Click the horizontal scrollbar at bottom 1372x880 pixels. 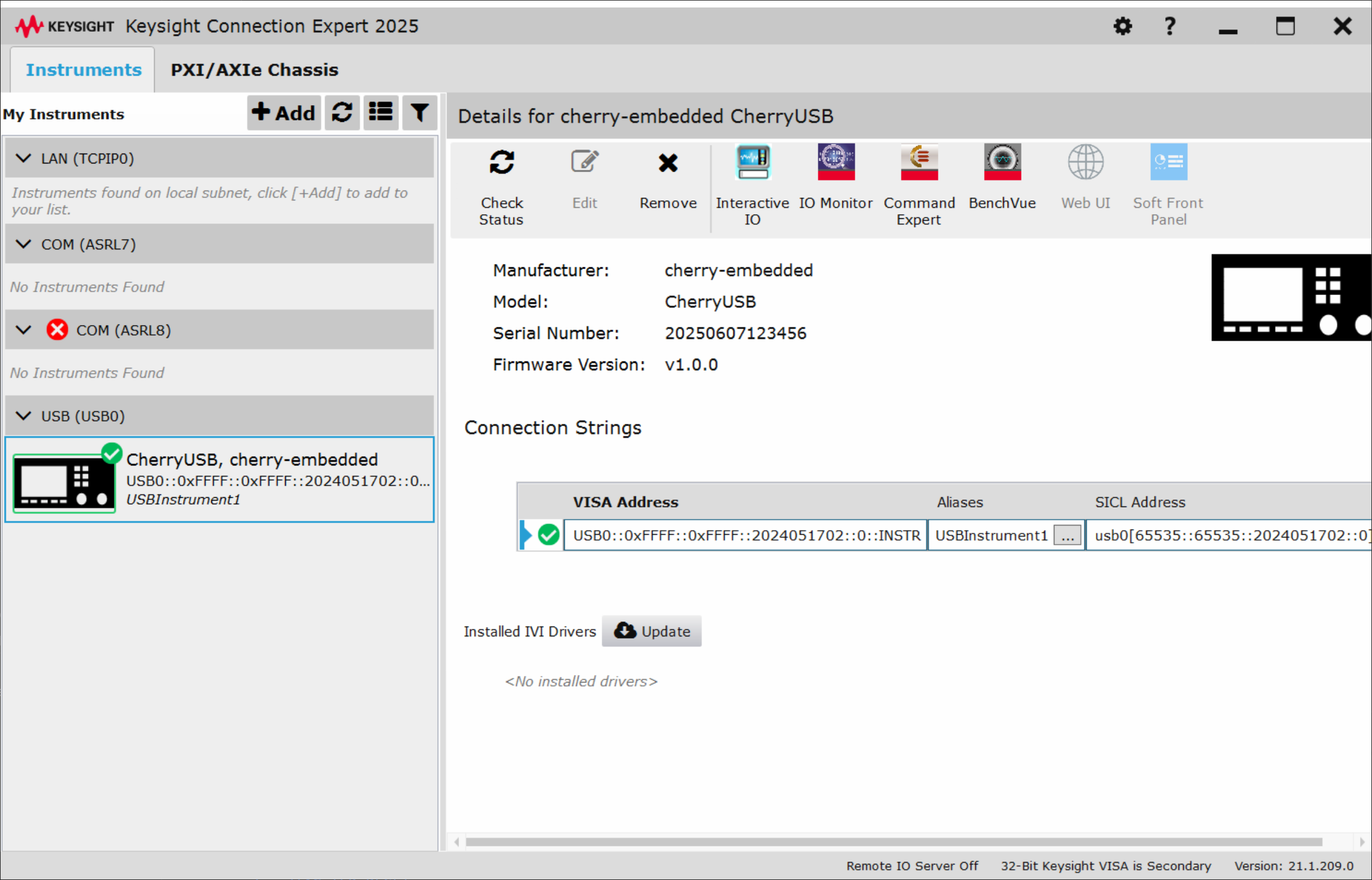pyautogui.click(x=893, y=842)
